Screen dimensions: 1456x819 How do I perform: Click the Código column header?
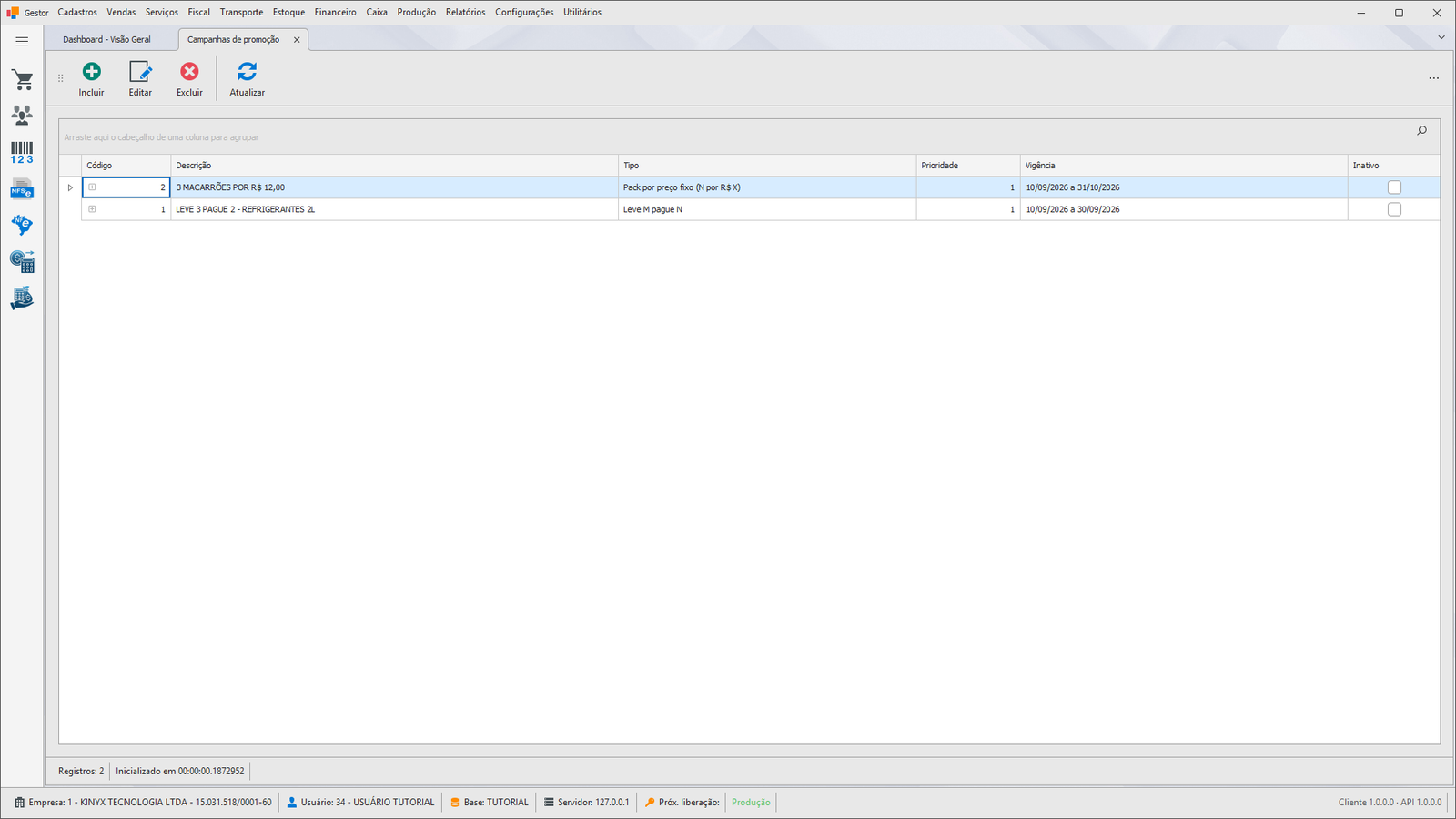point(126,166)
